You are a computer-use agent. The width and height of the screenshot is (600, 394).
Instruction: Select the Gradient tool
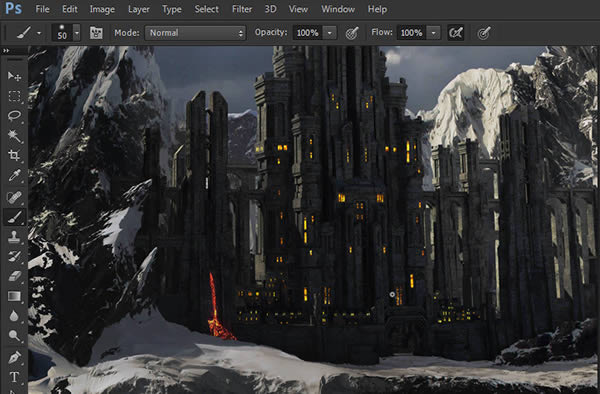click(14, 296)
